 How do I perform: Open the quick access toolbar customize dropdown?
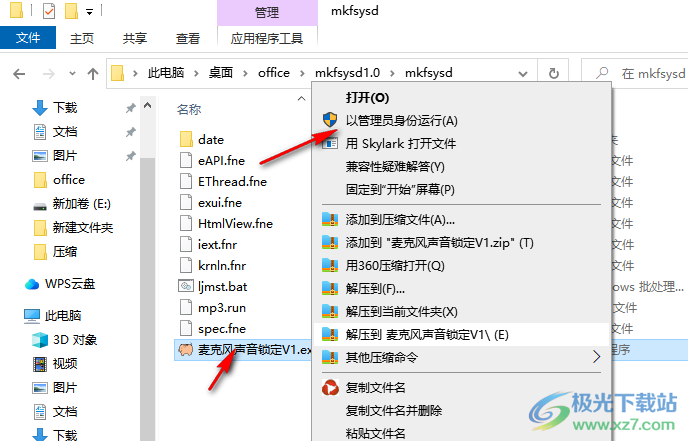90,12
